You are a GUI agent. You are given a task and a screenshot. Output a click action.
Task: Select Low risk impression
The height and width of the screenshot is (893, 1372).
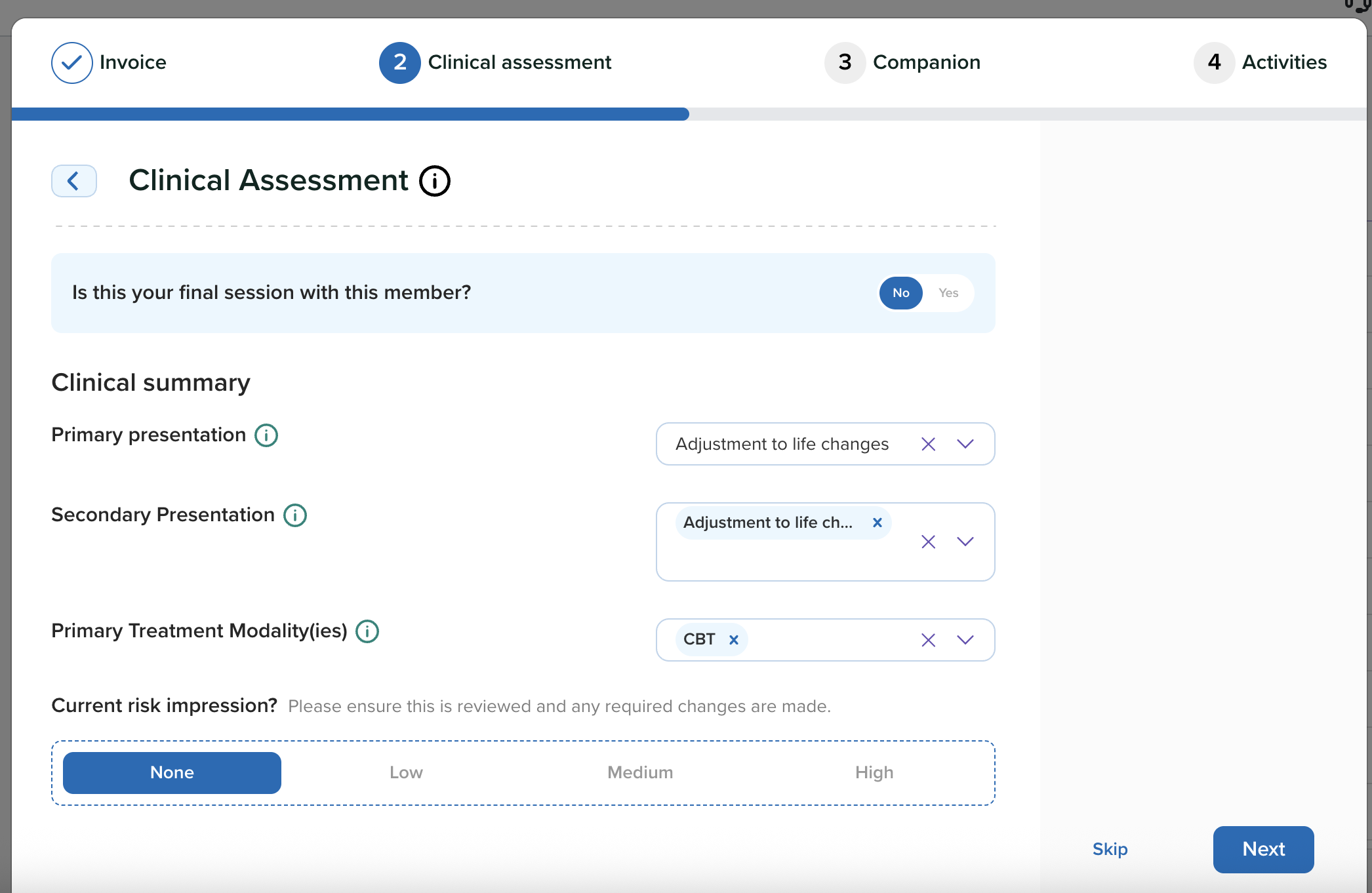point(406,773)
